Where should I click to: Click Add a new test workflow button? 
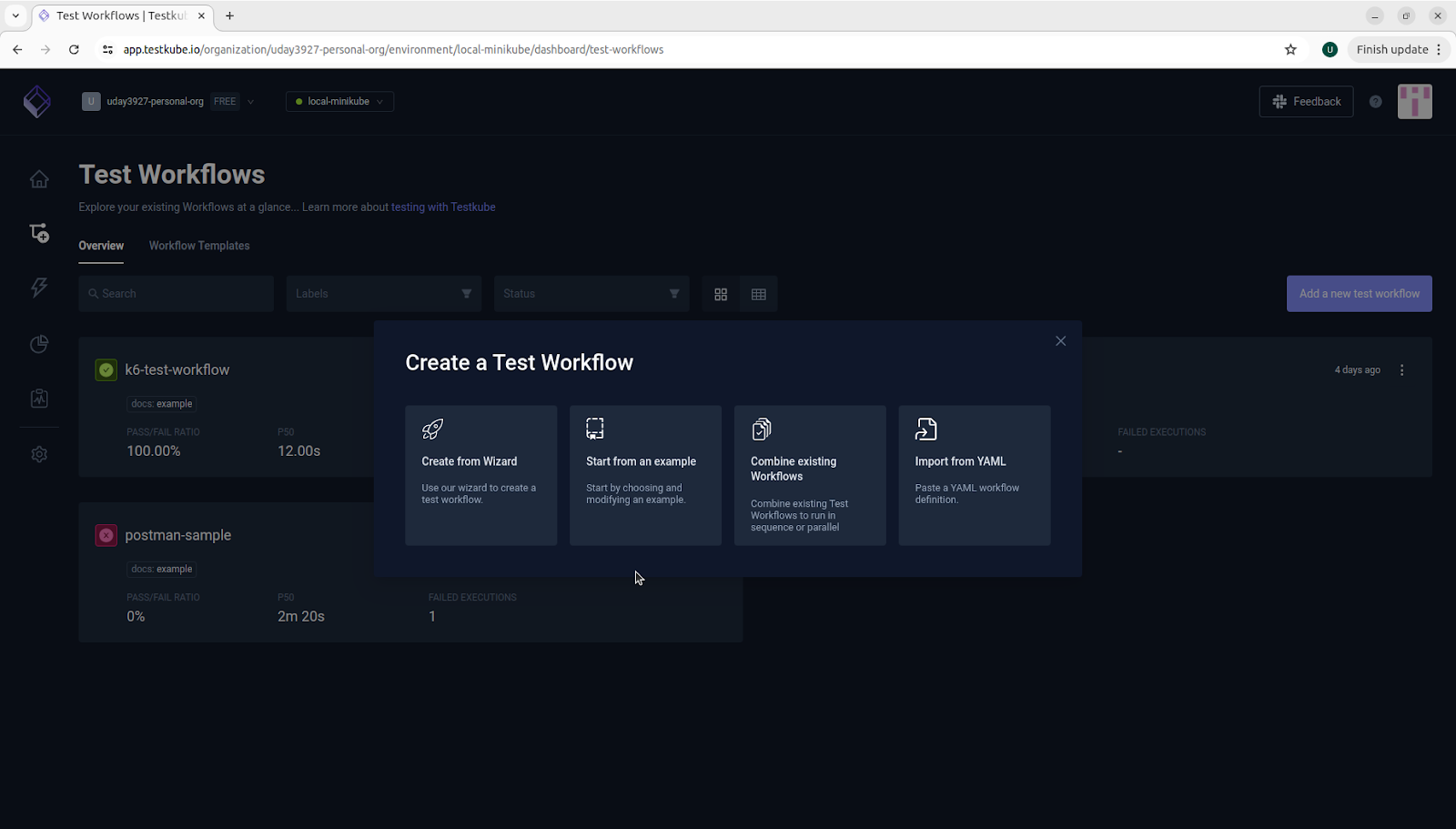[x=1359, y=294]
